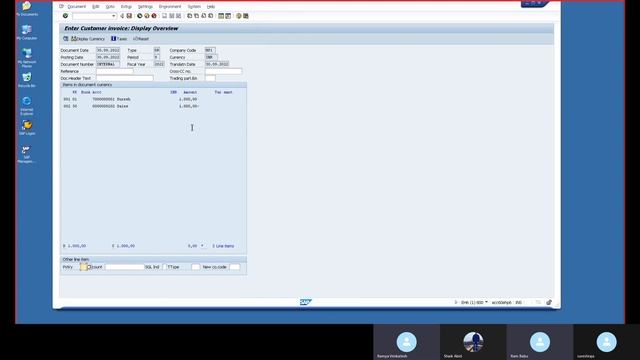Click the Document Date field
Image resolution: width=640 pixels, height=360 pixels.
(108, 50)
